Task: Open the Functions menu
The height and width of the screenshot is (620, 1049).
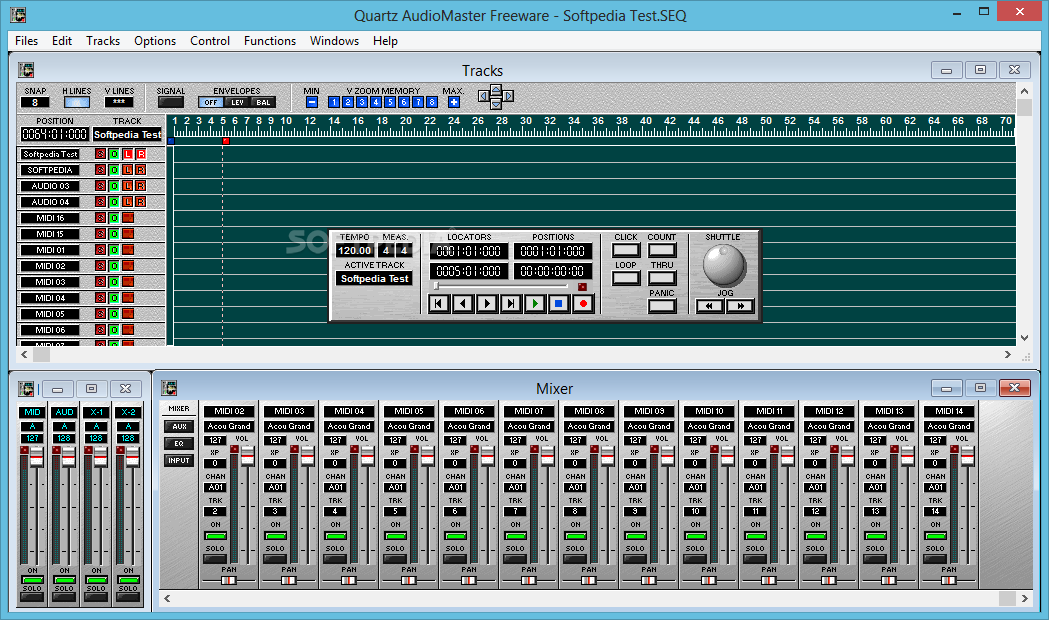Action: click(270, 41)
